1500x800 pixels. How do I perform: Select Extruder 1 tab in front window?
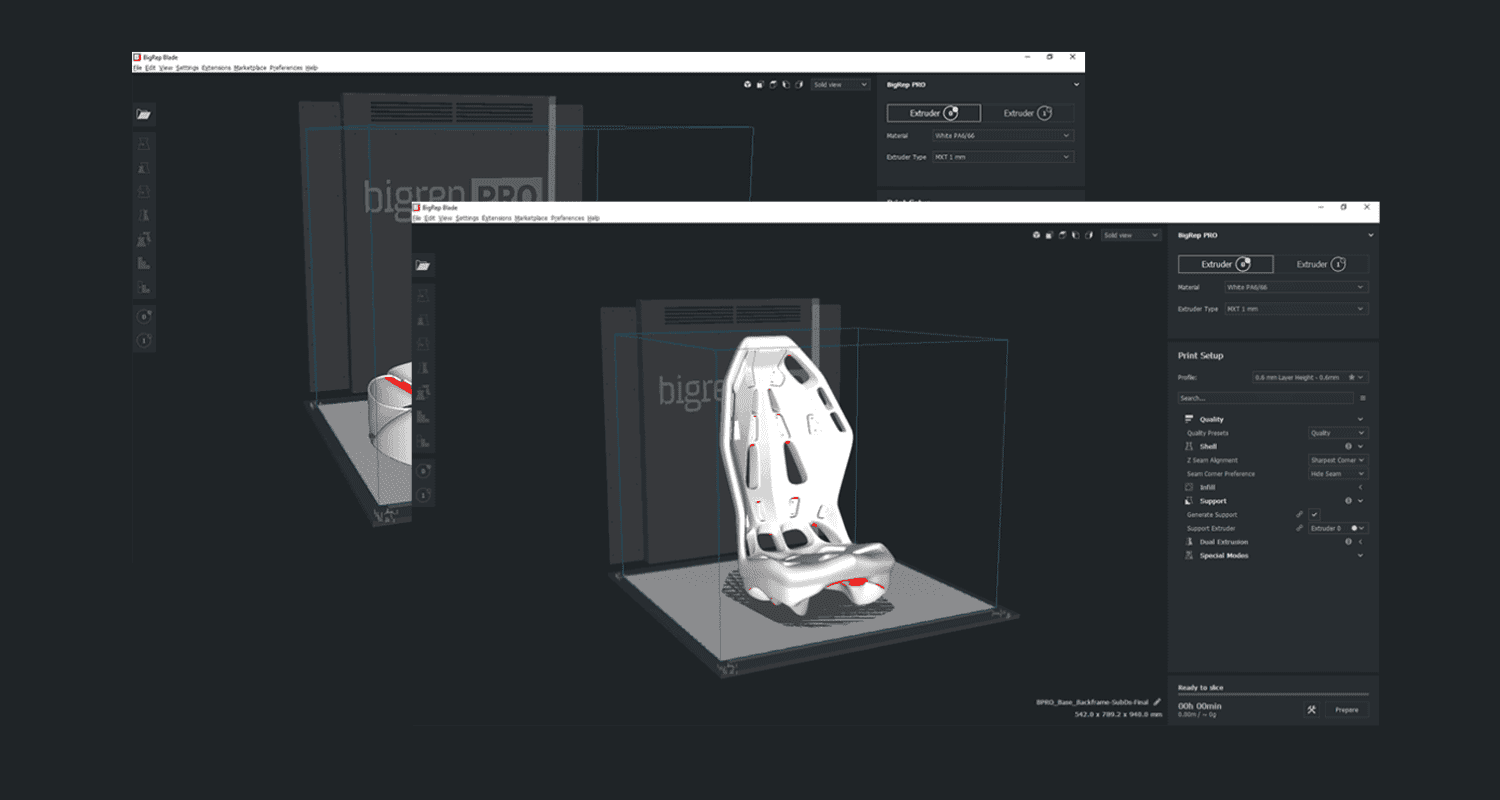point(1321,264)
